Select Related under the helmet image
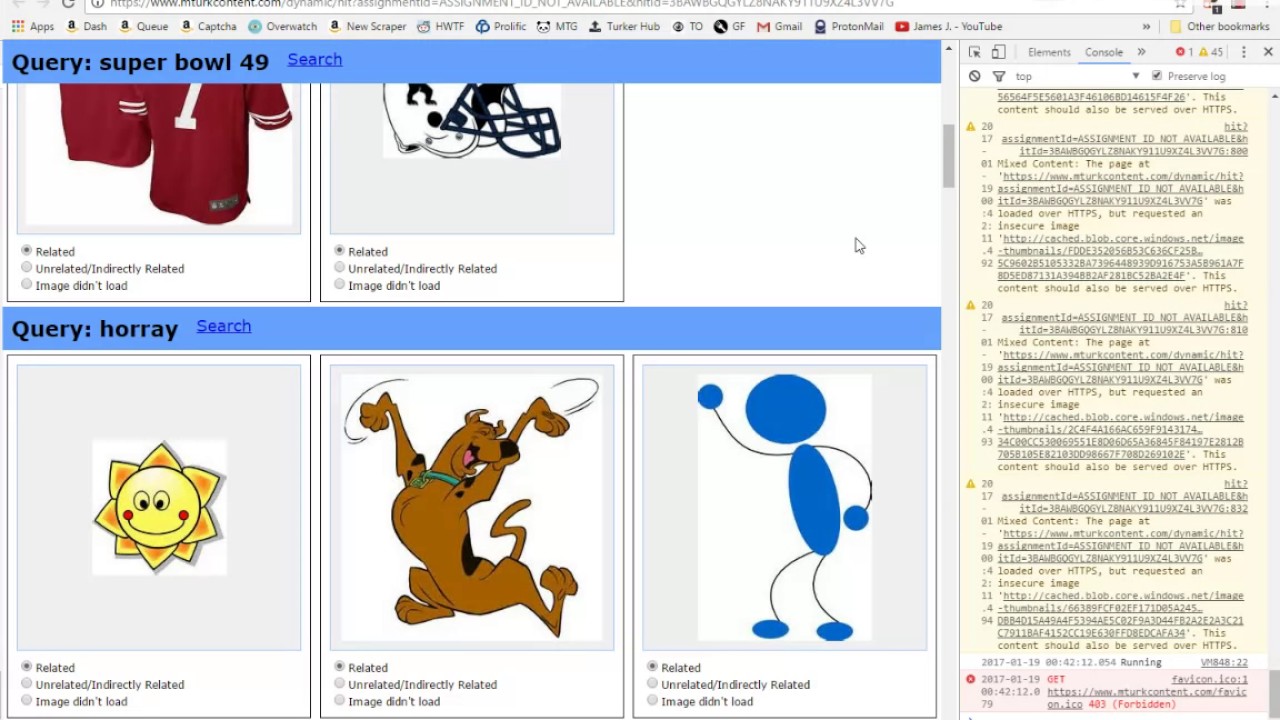1280x720 pixels. click(x=340, y=251)
